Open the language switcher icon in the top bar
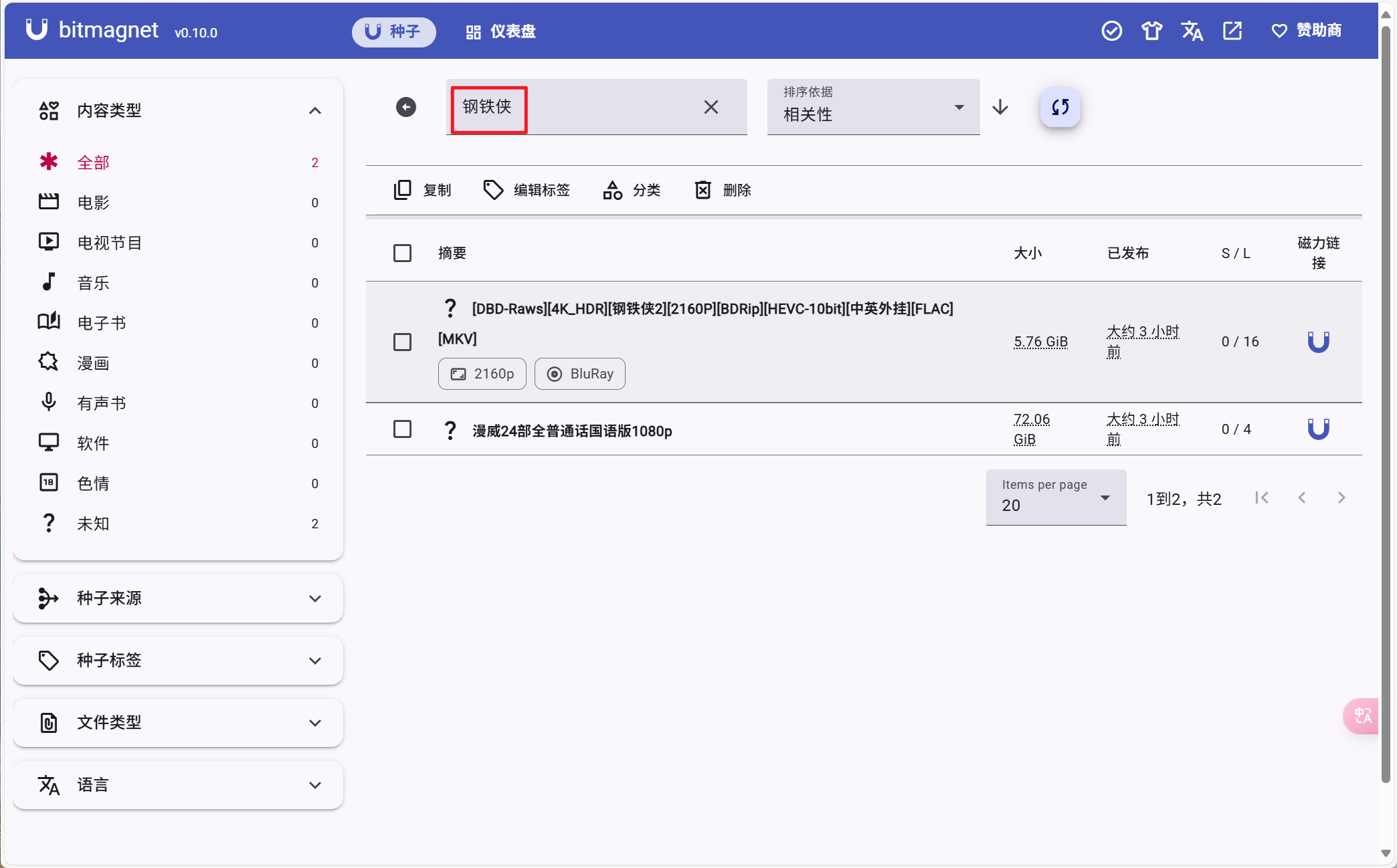1397x868 pixels. click(1192, 31)
